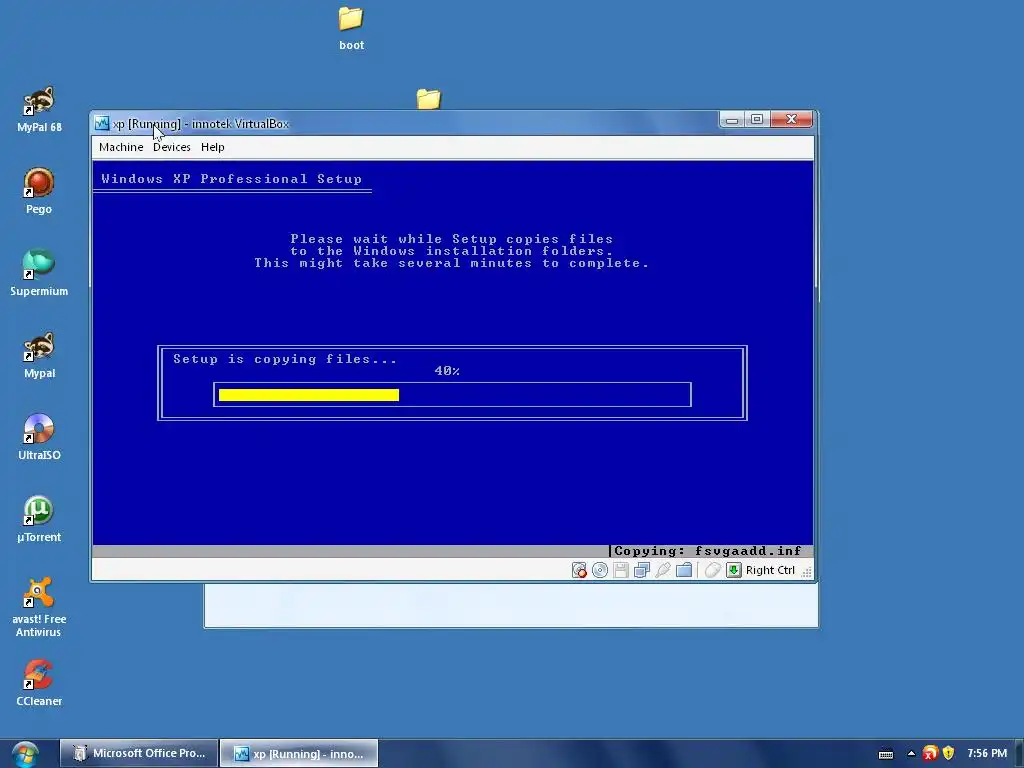Click the red X network tray icon

(930, 754)
